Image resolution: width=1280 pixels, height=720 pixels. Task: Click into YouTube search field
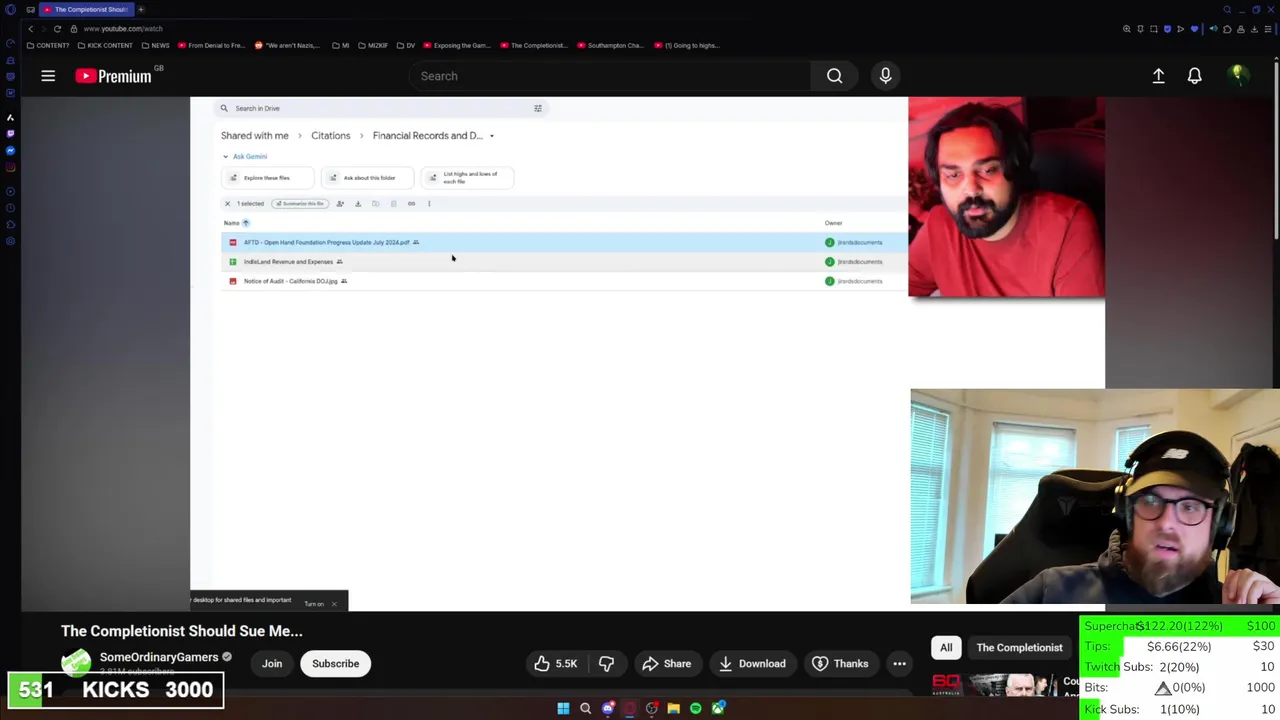tap(610, 76)
